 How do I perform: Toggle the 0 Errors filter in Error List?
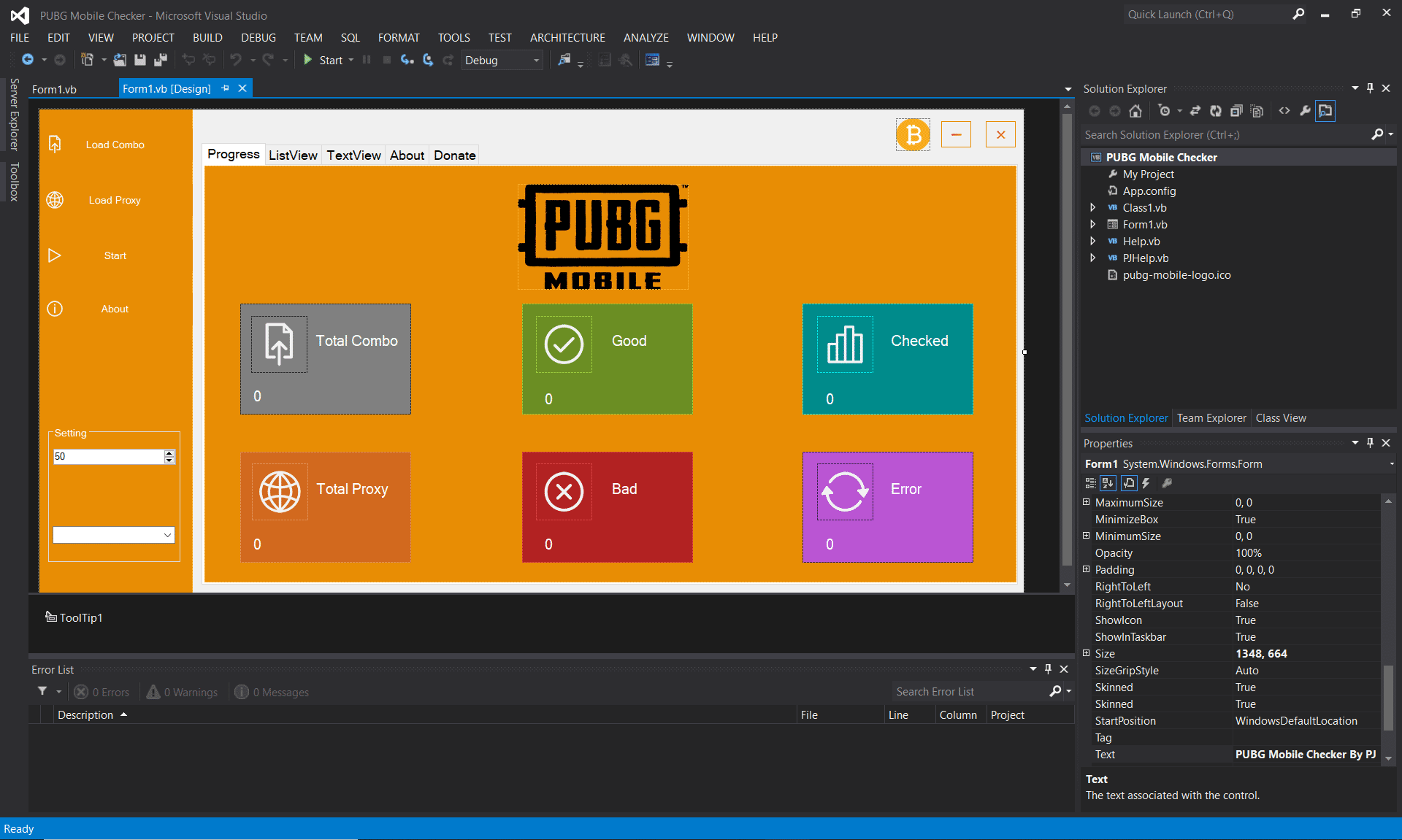click(101, 692)
